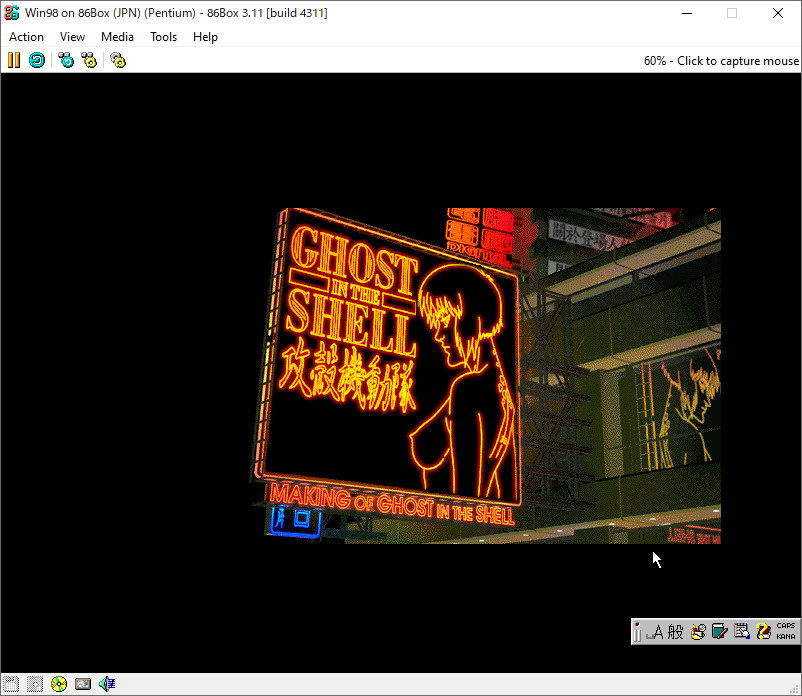Open IME dictionary book-with-pencil icon

(720, 632)
